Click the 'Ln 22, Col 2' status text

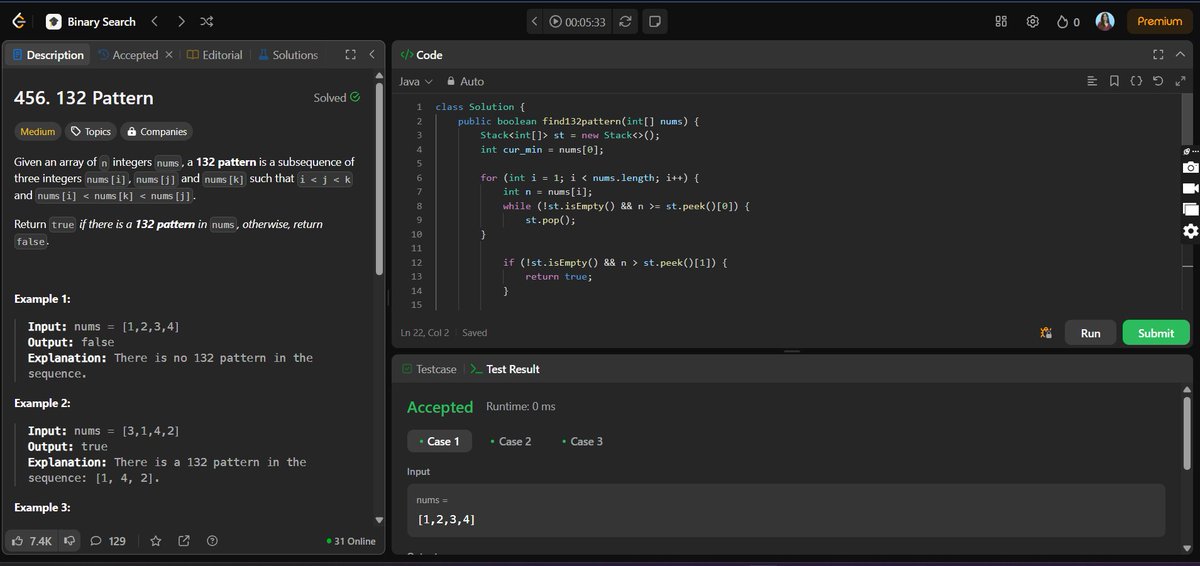pyautogui.click(x=424, y=333)
